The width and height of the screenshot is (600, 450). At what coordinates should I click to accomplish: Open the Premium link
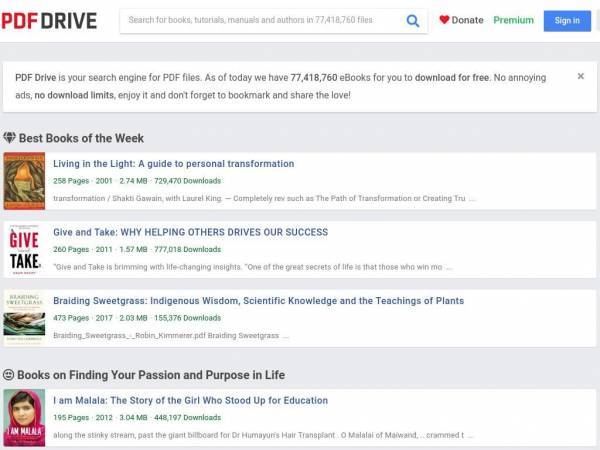[513, 20]
